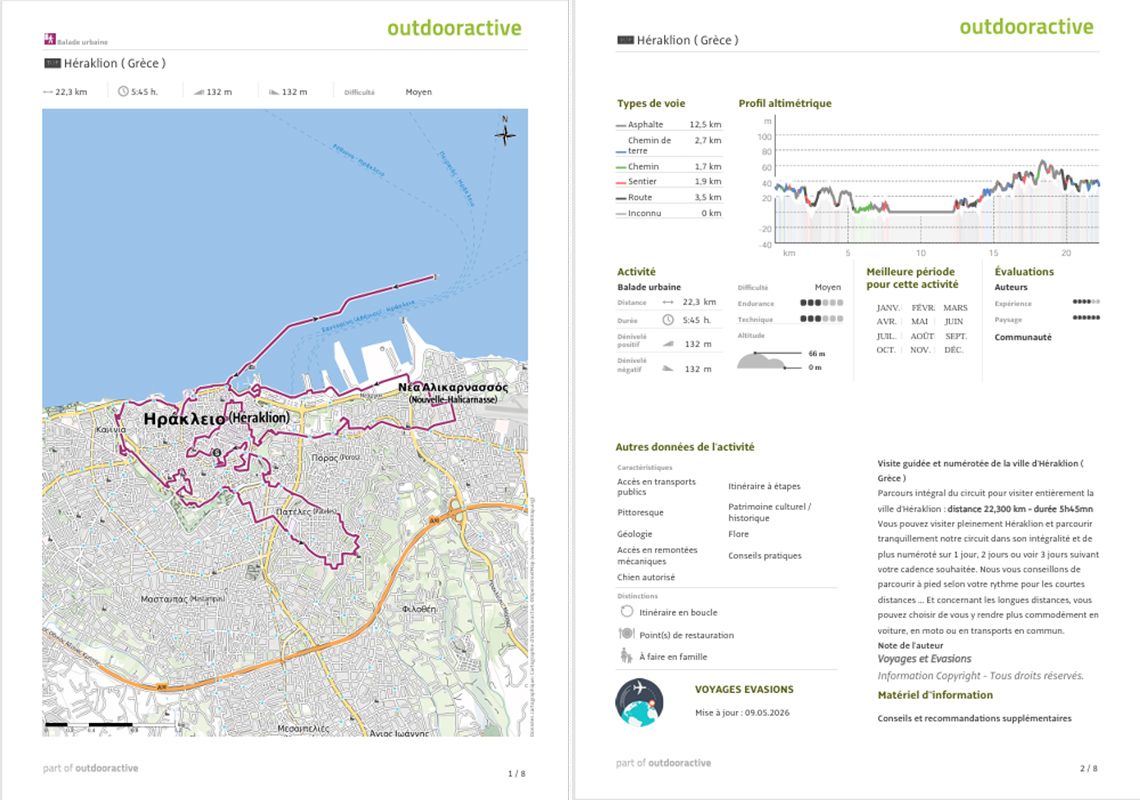Viewport: 1140px width, 800px height.
Task: Click the Technique rating dots
Action: [822, 319]
